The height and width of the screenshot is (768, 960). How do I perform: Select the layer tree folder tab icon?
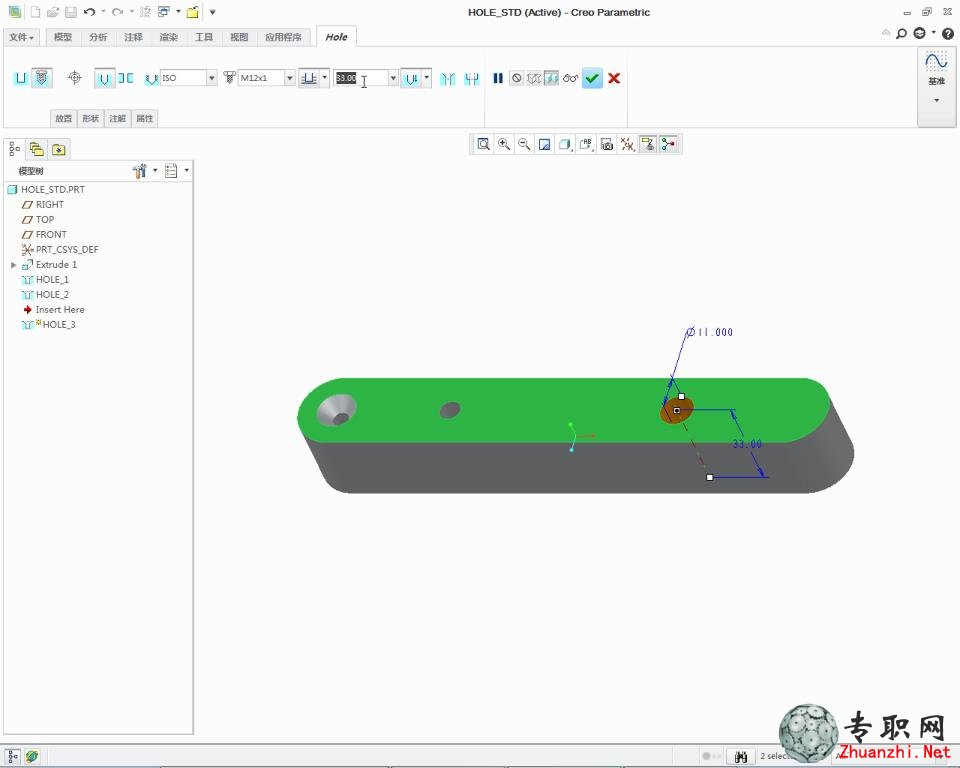pyautogui.click(x=37, y=149)
